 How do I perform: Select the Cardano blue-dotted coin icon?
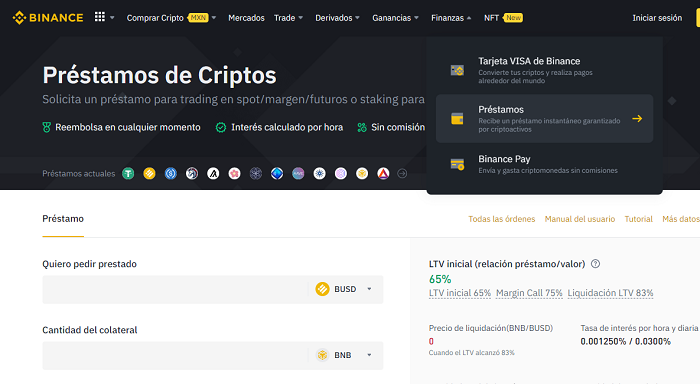[320, 173]
